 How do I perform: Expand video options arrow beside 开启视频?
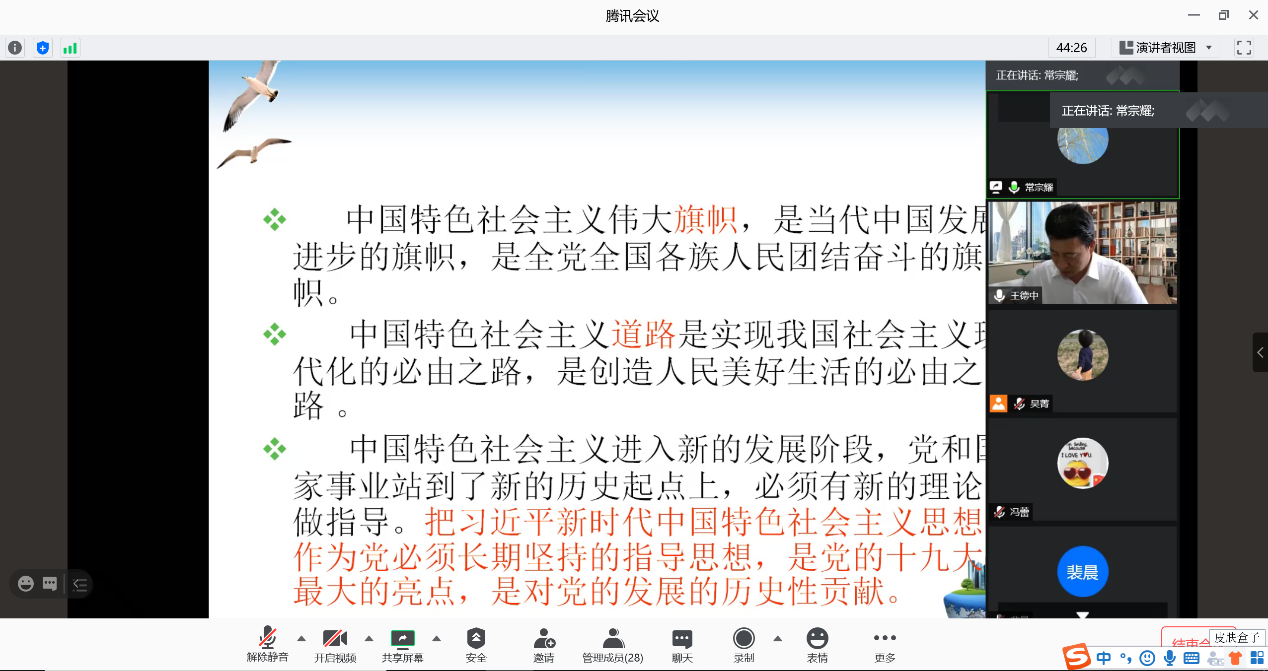click(369, 638)
